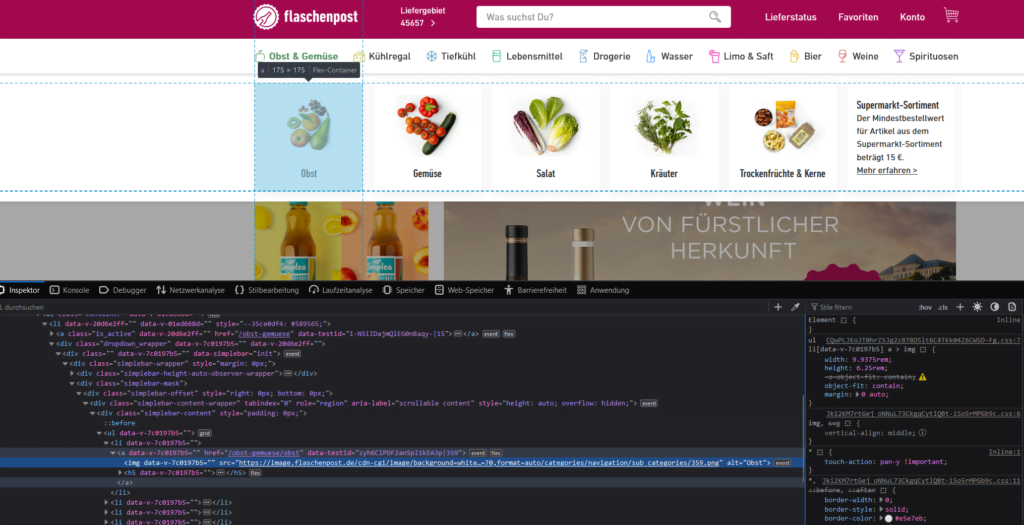Click the Tiefkühl snowflake icon
This screenshot has height=525, width=1024.
tap(432, 56)
